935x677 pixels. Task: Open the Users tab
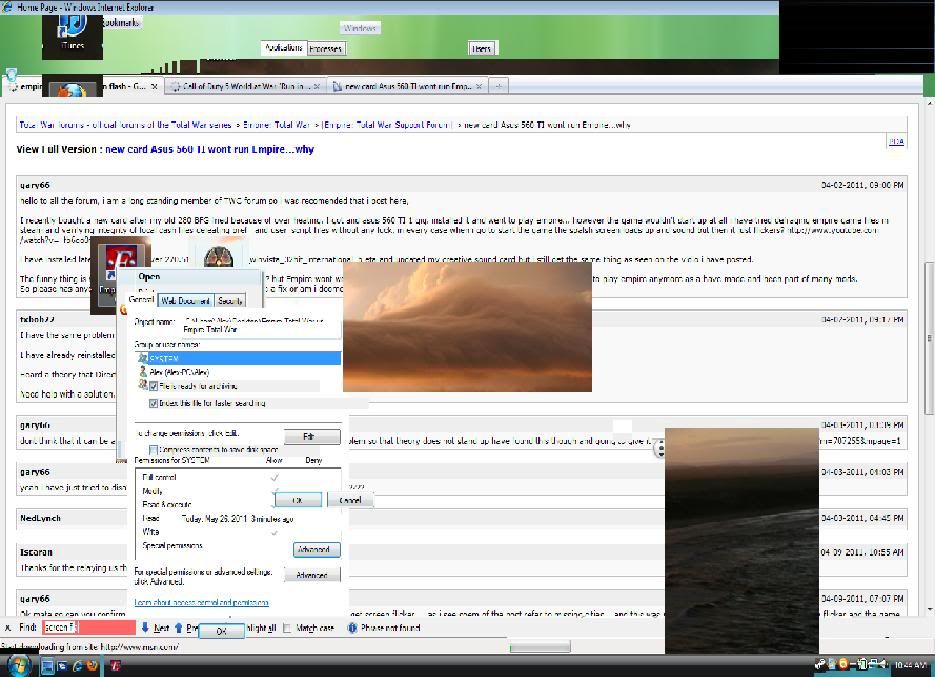482,48
